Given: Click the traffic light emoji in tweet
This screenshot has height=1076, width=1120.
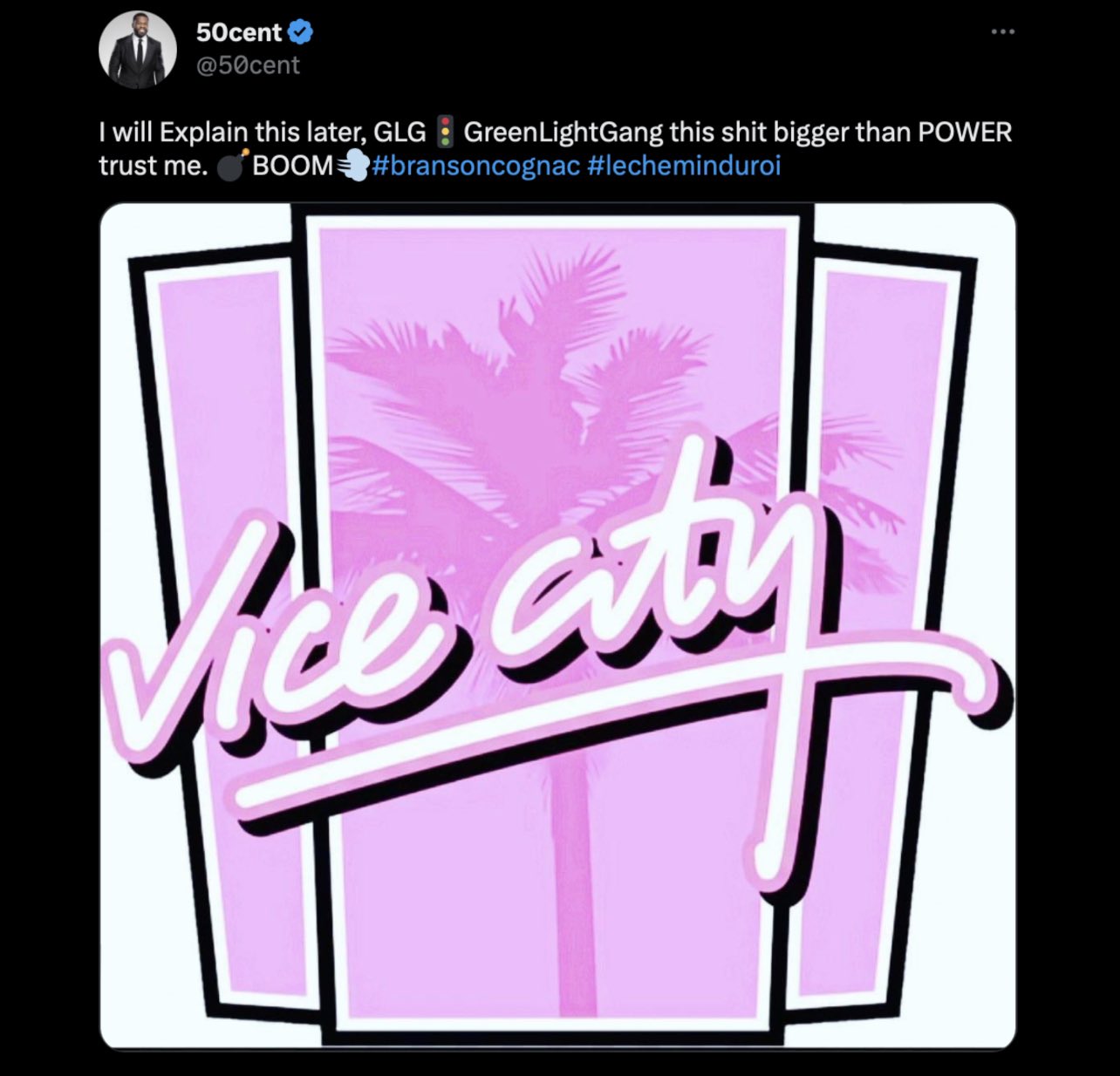Looking at the screenshot, I should click(x=445, y=132).
